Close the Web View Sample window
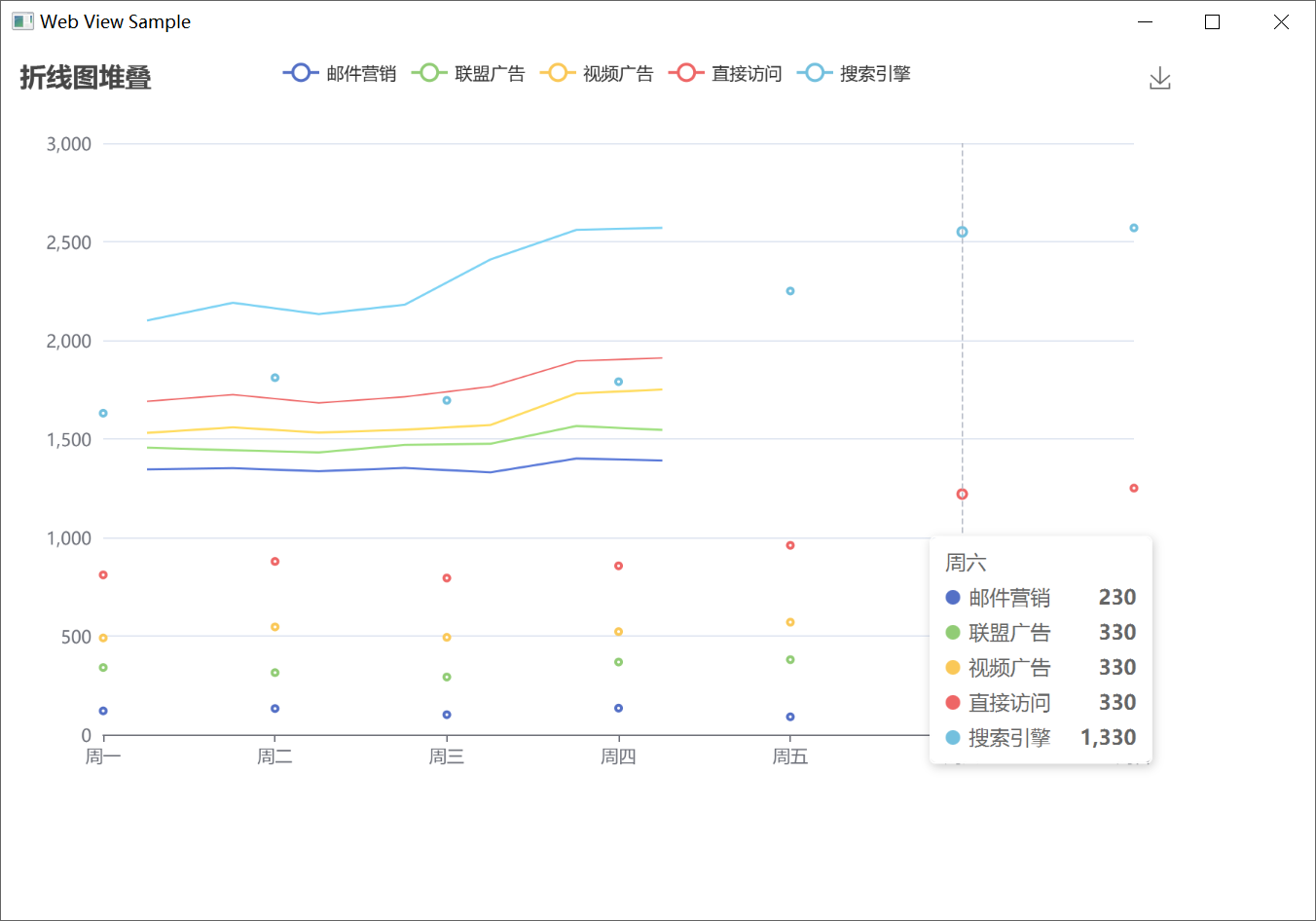The image size is (1316, 921). tap(1281, 21)
